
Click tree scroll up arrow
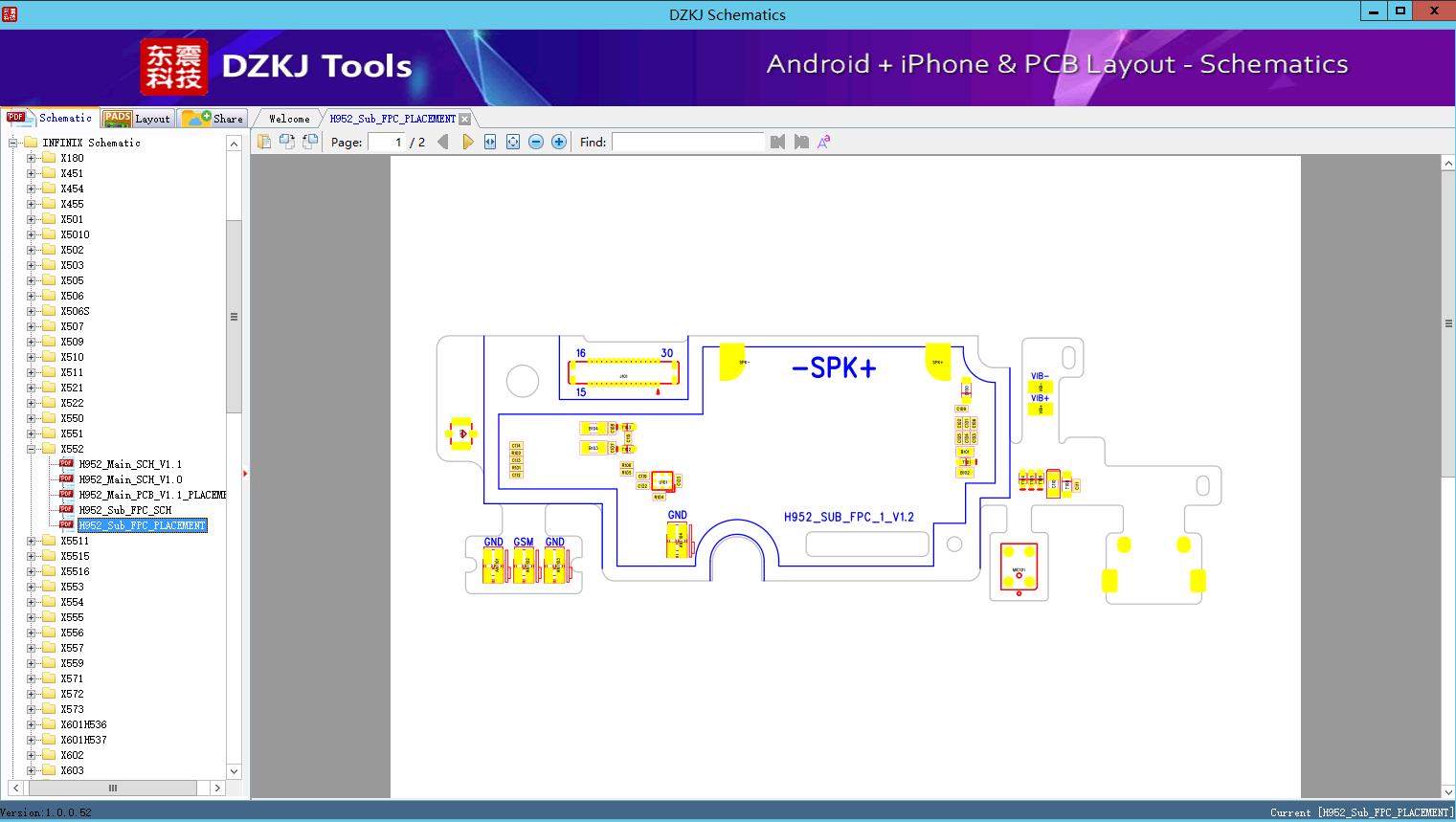point(234,143)
